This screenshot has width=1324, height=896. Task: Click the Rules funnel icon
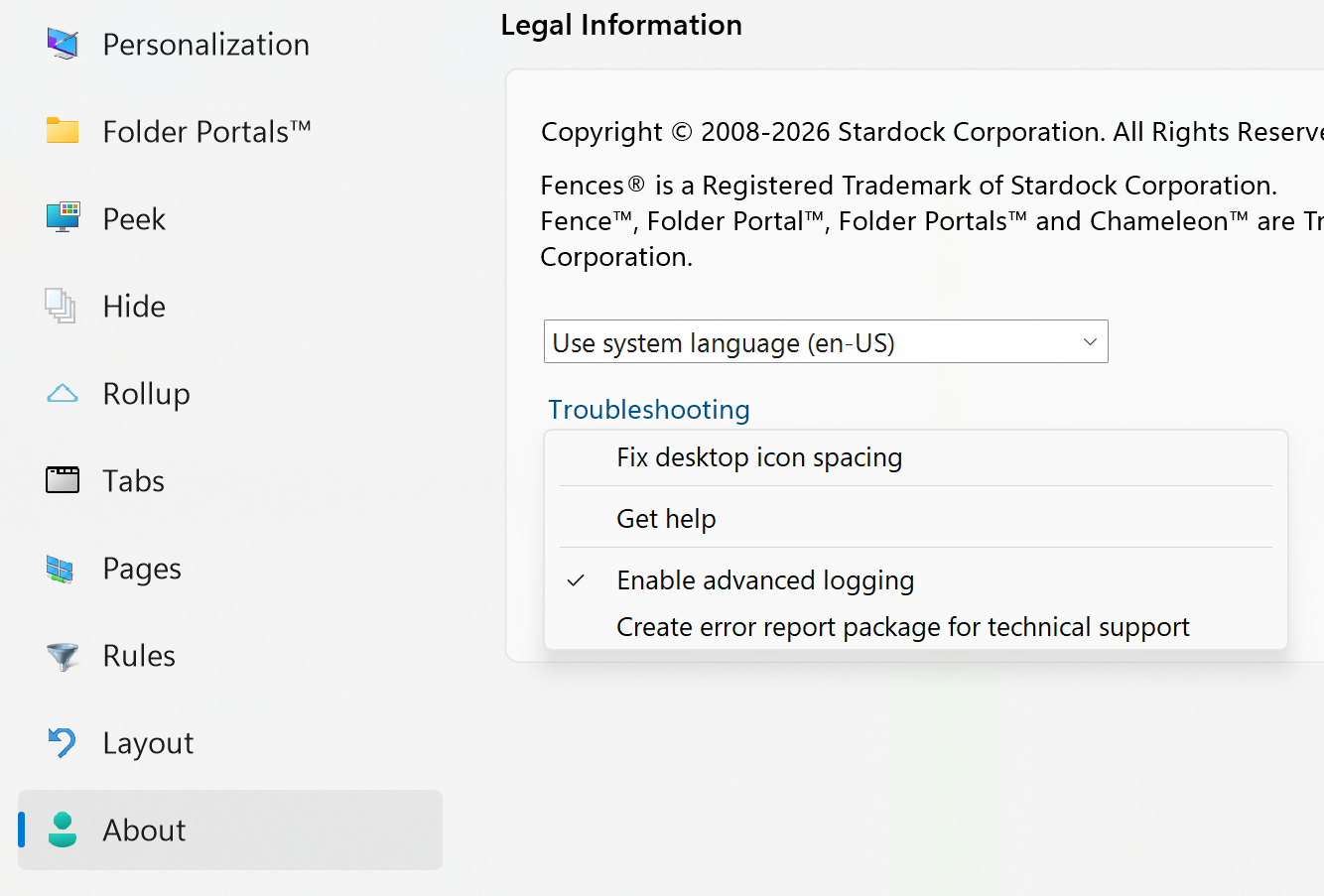62,656
